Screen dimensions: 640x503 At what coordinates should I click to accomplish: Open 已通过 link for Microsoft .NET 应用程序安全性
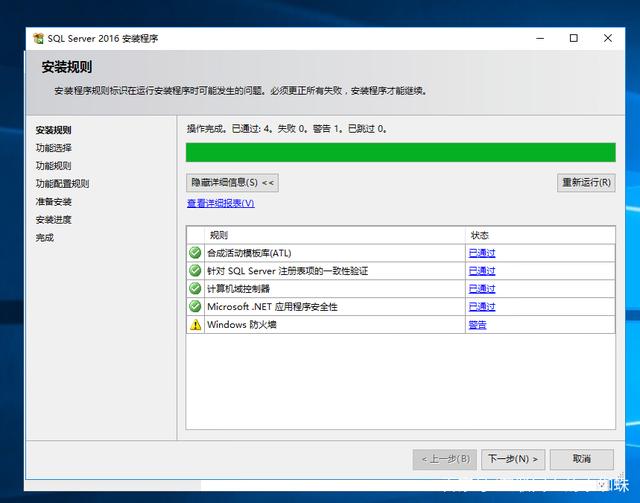coord(482,307)
